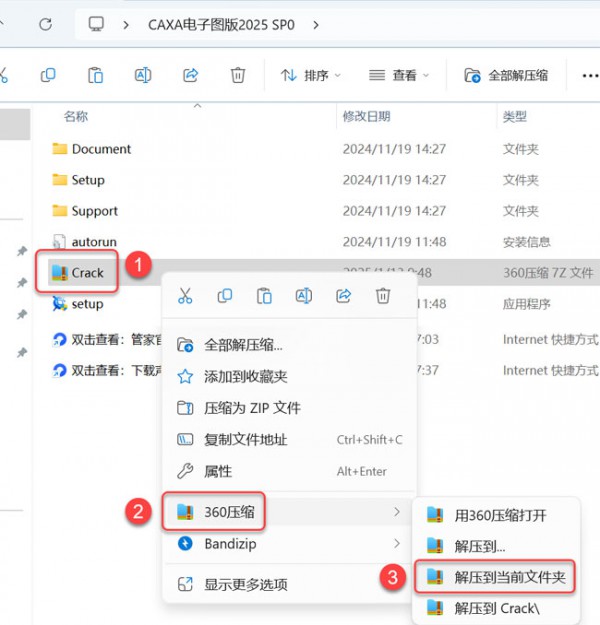
Task: Select the 双击查看：管家 shortcut
Action: click(x=107, y=340)
